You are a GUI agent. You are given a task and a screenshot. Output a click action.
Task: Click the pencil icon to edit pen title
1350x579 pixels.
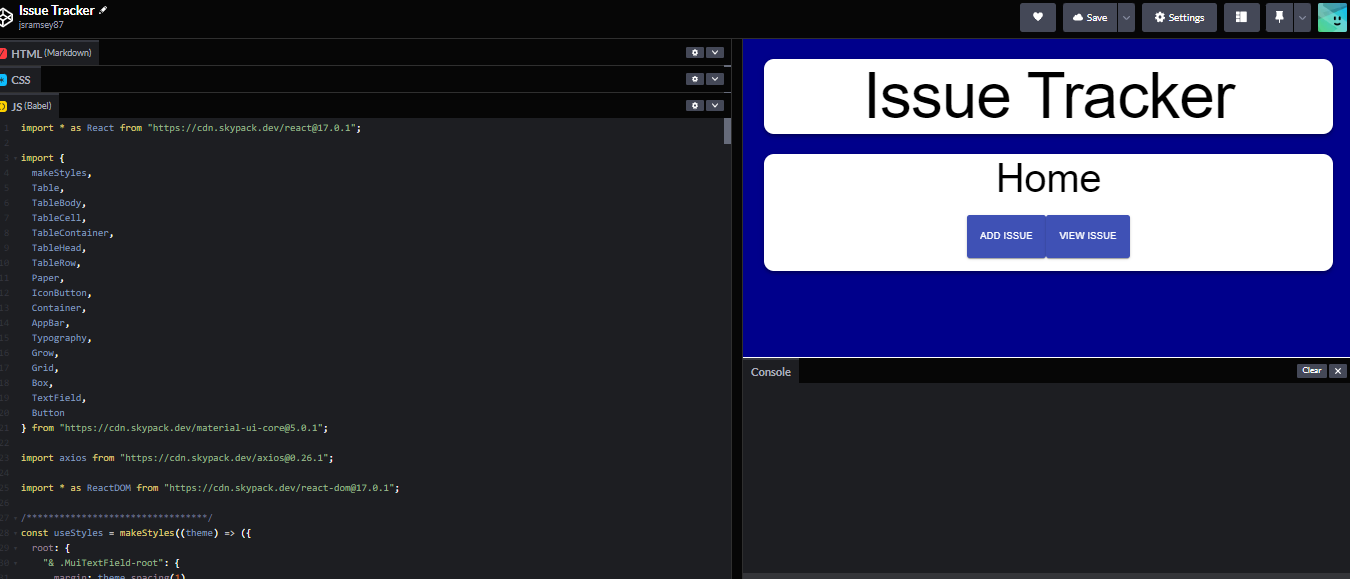point(103,9)
